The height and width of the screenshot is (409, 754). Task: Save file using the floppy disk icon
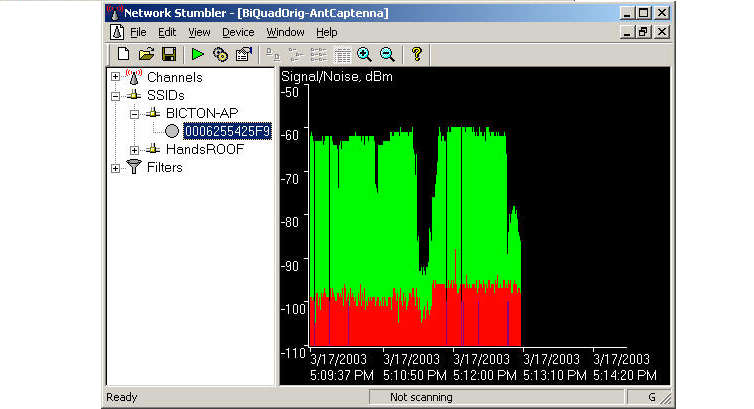[169, 54]
